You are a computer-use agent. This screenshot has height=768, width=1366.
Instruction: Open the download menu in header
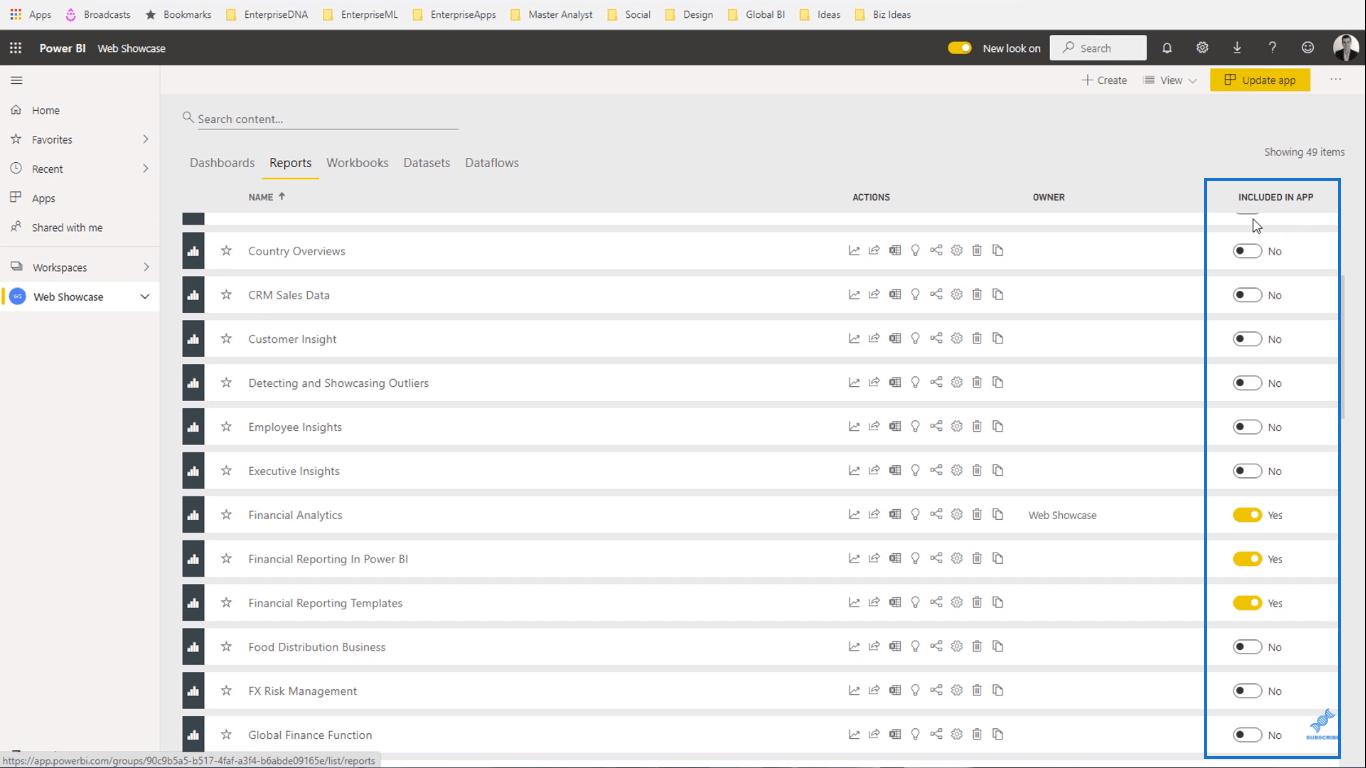click(x=1237, y=48)
